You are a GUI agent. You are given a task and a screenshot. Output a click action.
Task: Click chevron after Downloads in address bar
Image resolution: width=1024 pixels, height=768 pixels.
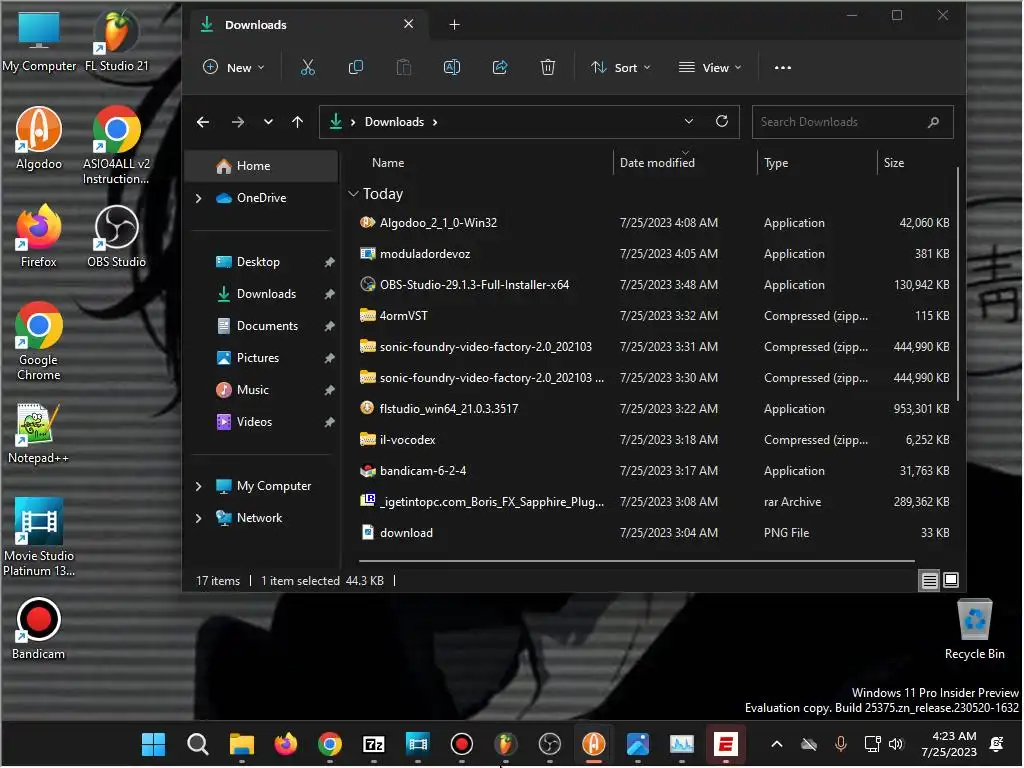[435, 122]
